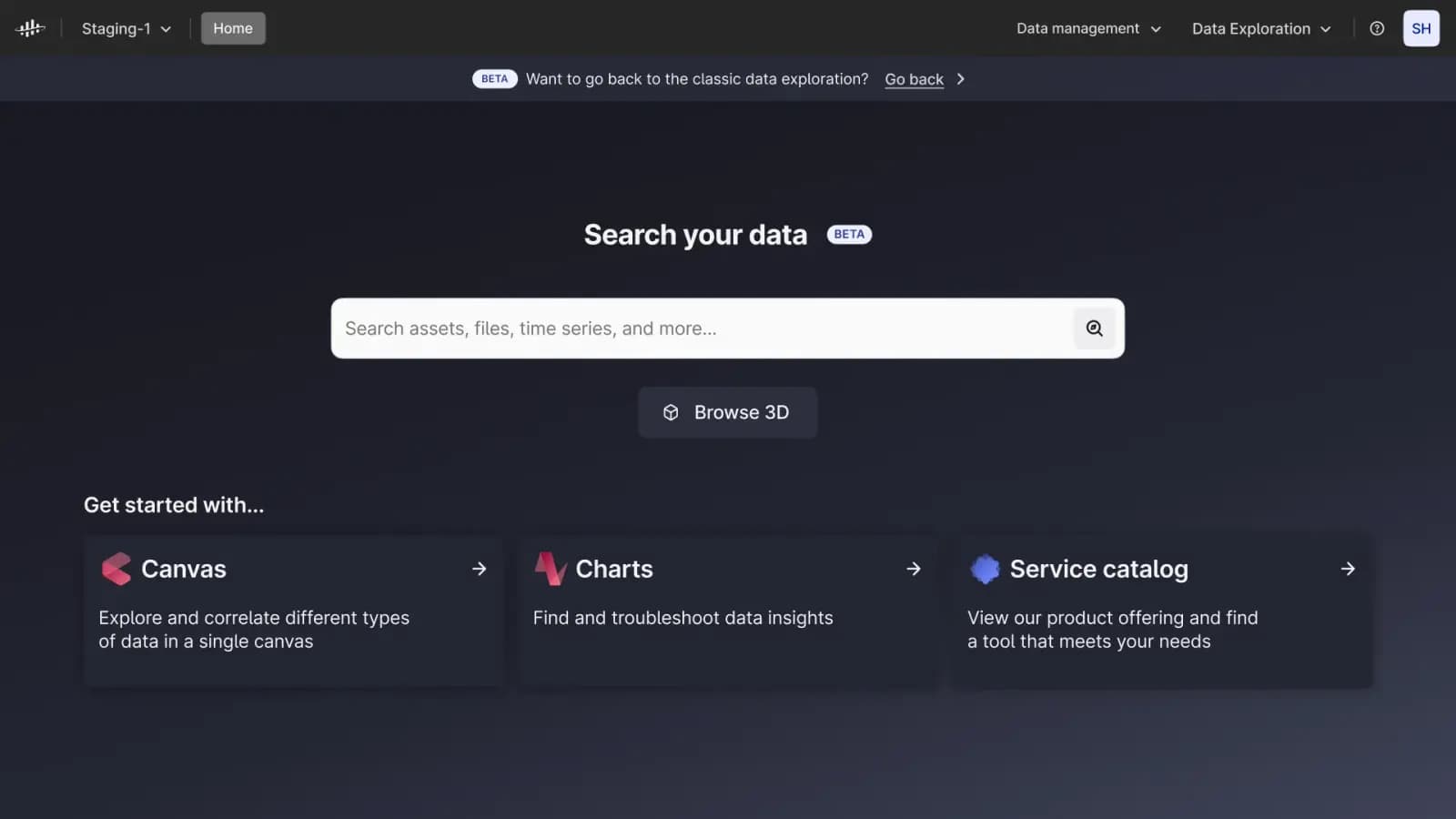Expand the Staging-1 project dropdown
The image size is (1456, 819).
click(x=126, y=28)
